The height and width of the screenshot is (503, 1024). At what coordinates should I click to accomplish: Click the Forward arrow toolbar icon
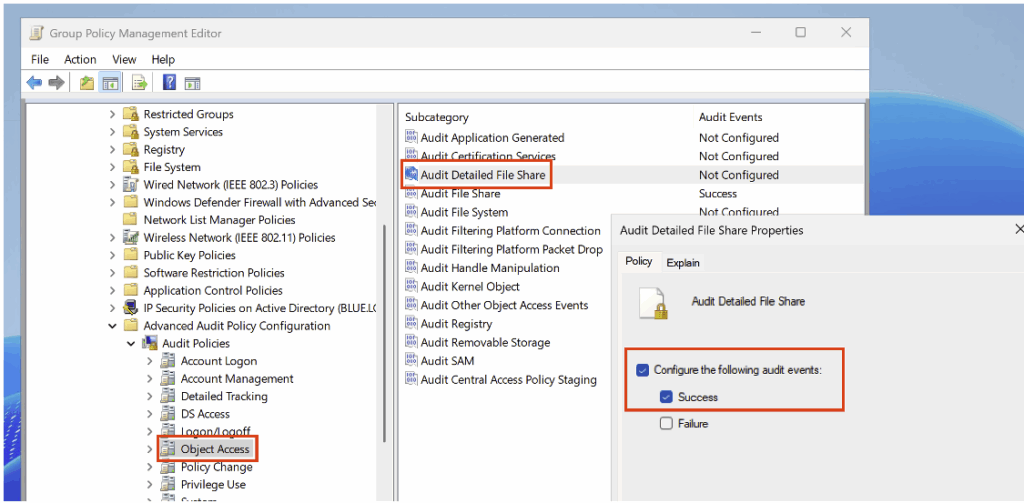click(x=57, y=83)
